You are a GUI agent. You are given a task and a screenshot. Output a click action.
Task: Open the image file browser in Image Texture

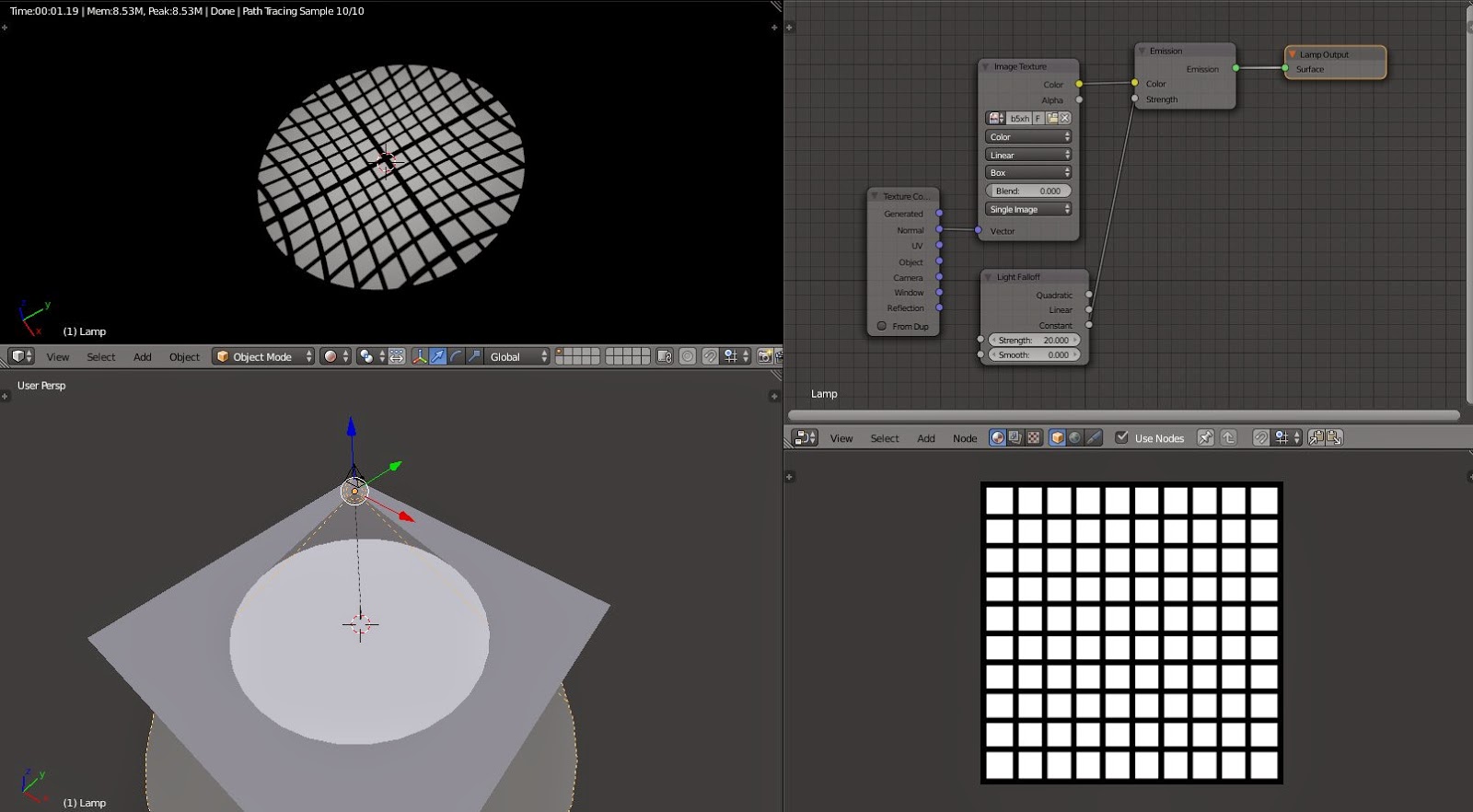[1051, 118]
